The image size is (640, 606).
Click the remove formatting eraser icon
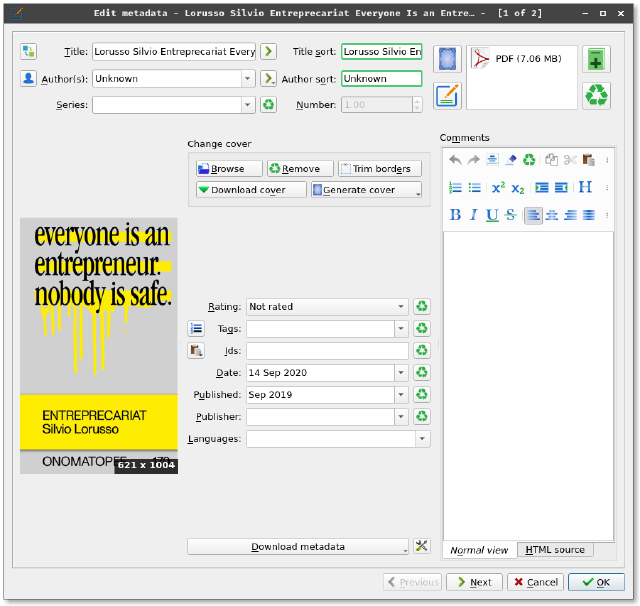tap(511, 160)
